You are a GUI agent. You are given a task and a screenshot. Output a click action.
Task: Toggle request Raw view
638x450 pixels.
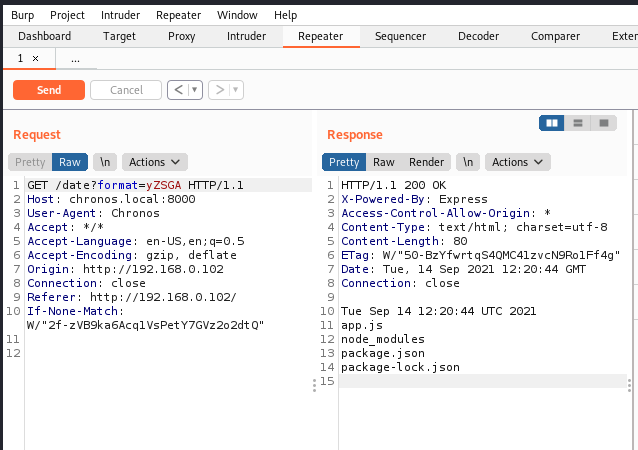click(x=70, y=162)
